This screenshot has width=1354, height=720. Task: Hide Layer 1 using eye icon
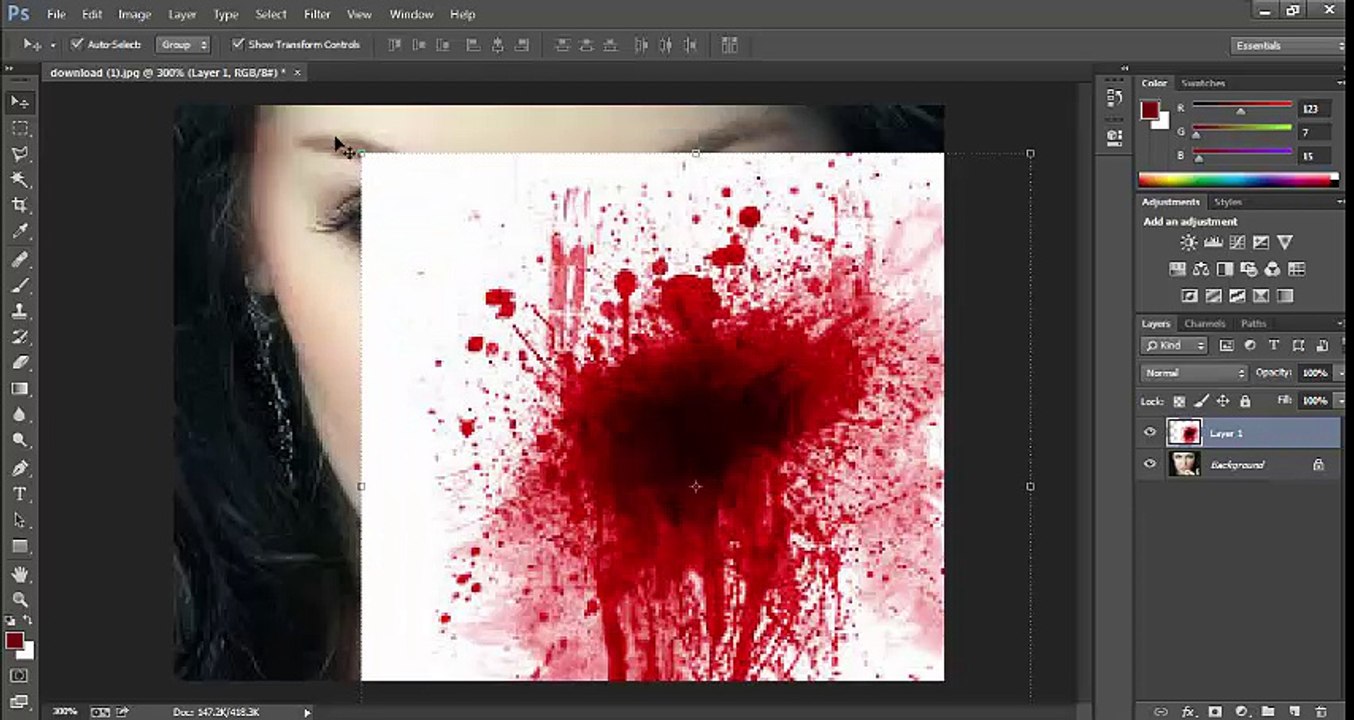tap(1150, 433)
